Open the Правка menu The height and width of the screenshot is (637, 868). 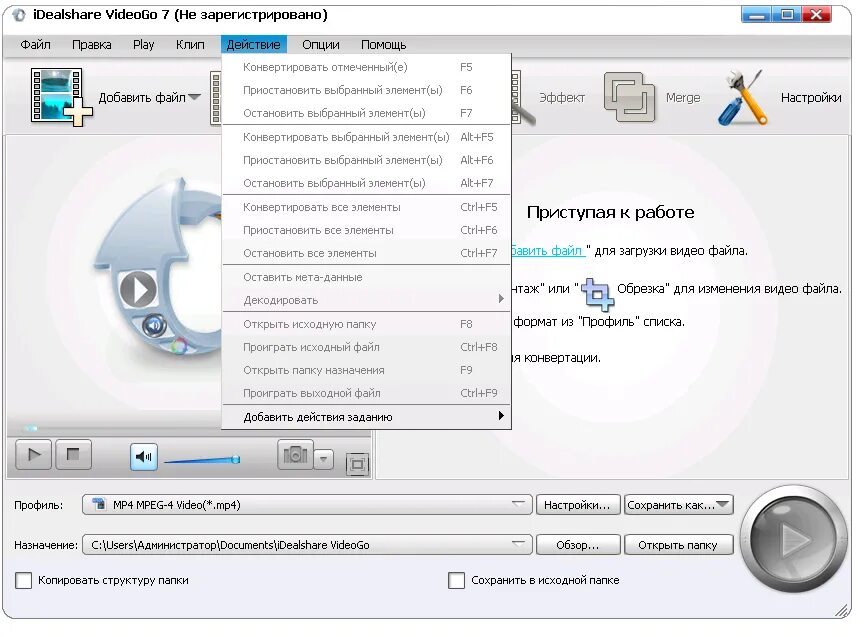92,44
